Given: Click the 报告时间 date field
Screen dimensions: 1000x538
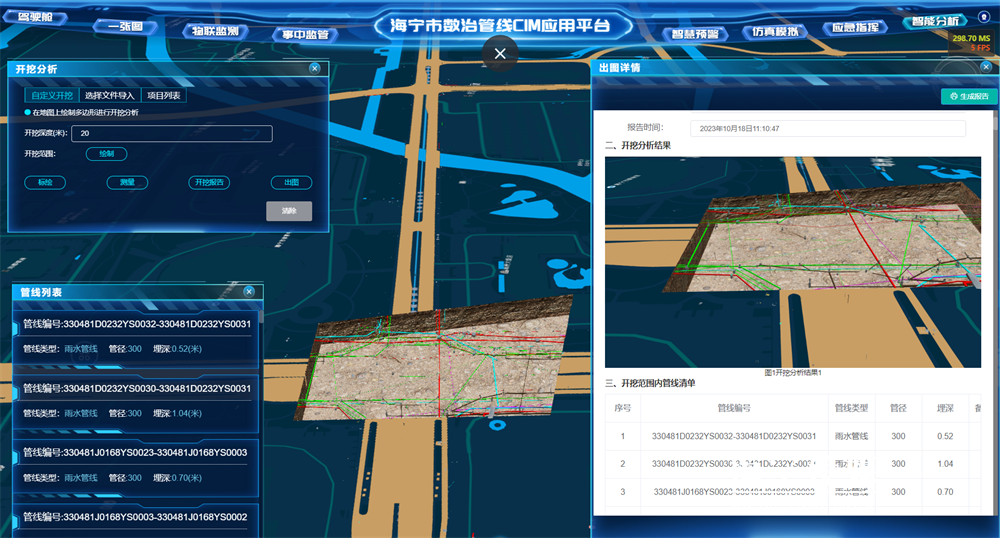Looking at the screenshot, I should (828, 128).
